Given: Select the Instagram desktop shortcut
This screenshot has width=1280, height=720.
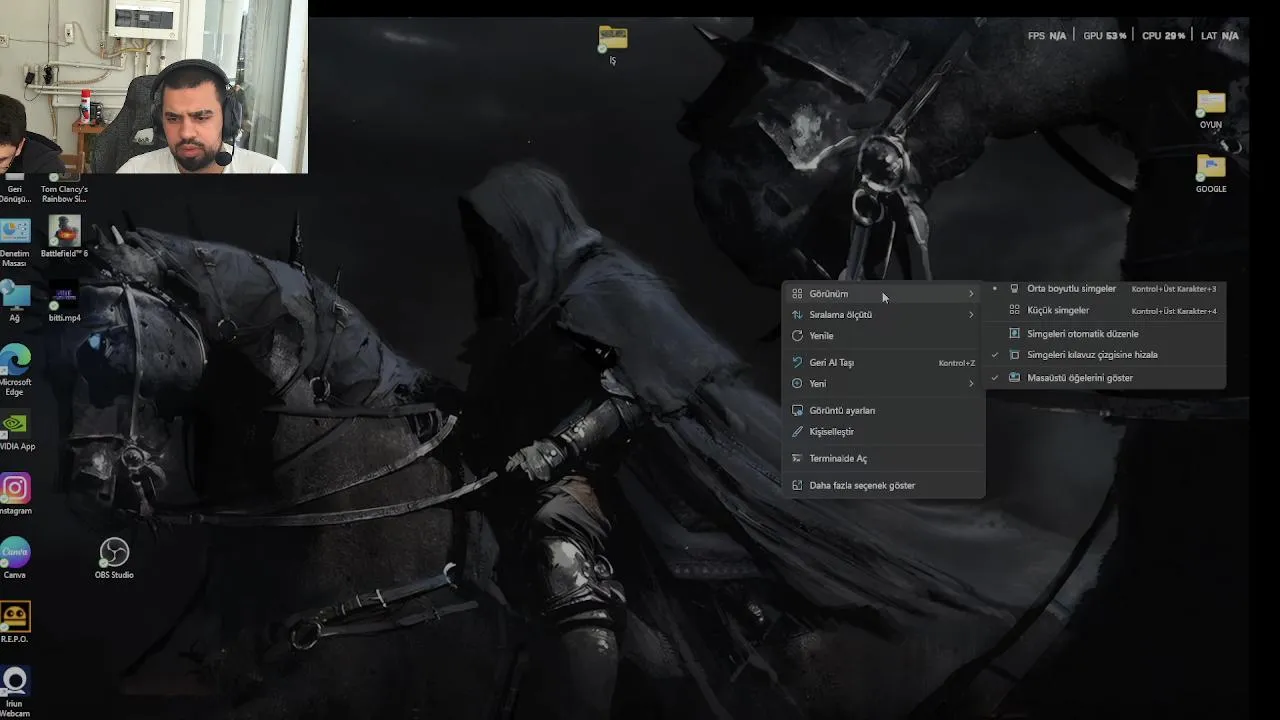Looking at the screenshot, I should pos(15,494).
